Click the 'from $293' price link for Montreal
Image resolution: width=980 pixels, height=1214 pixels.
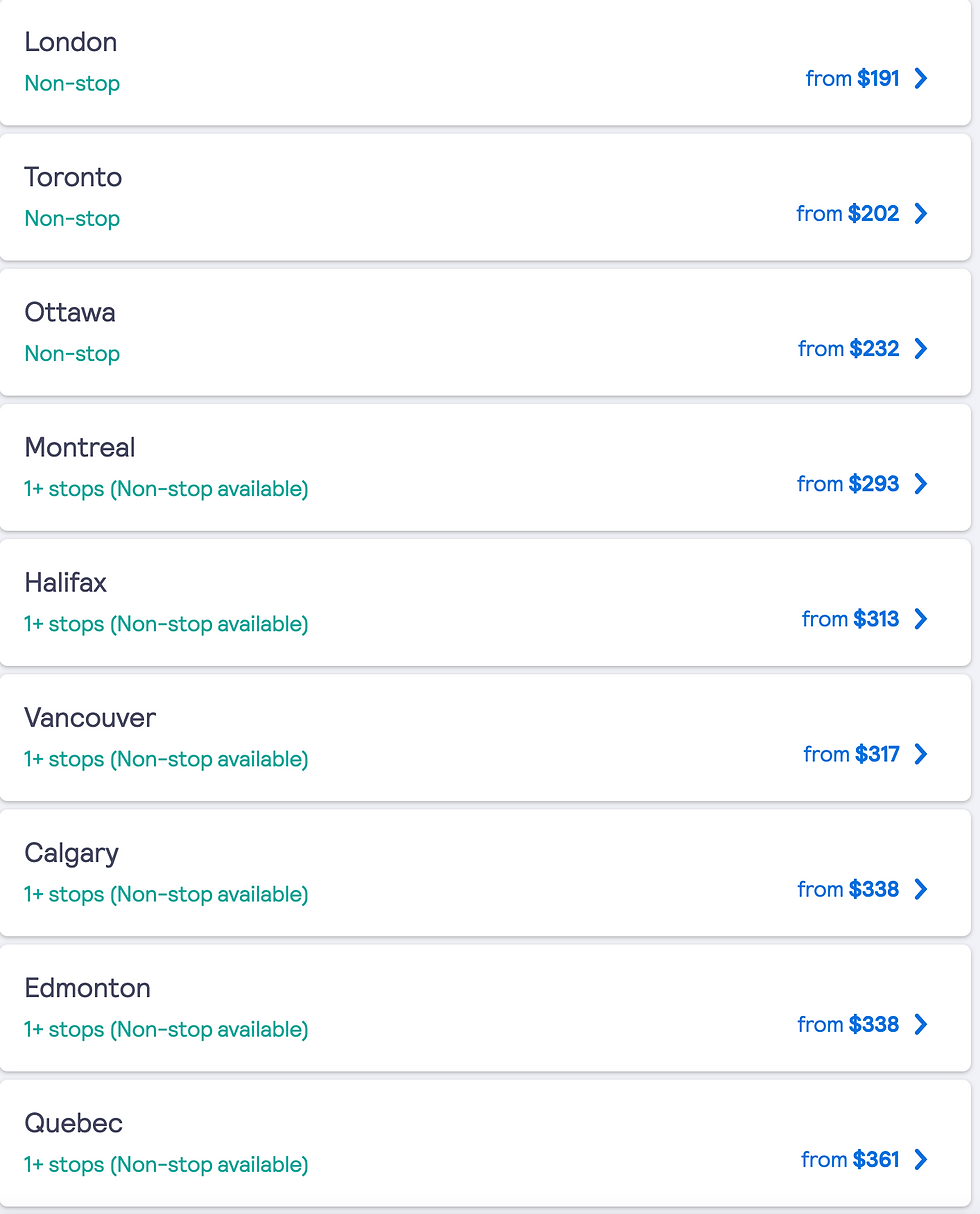[x=848, y=484]
